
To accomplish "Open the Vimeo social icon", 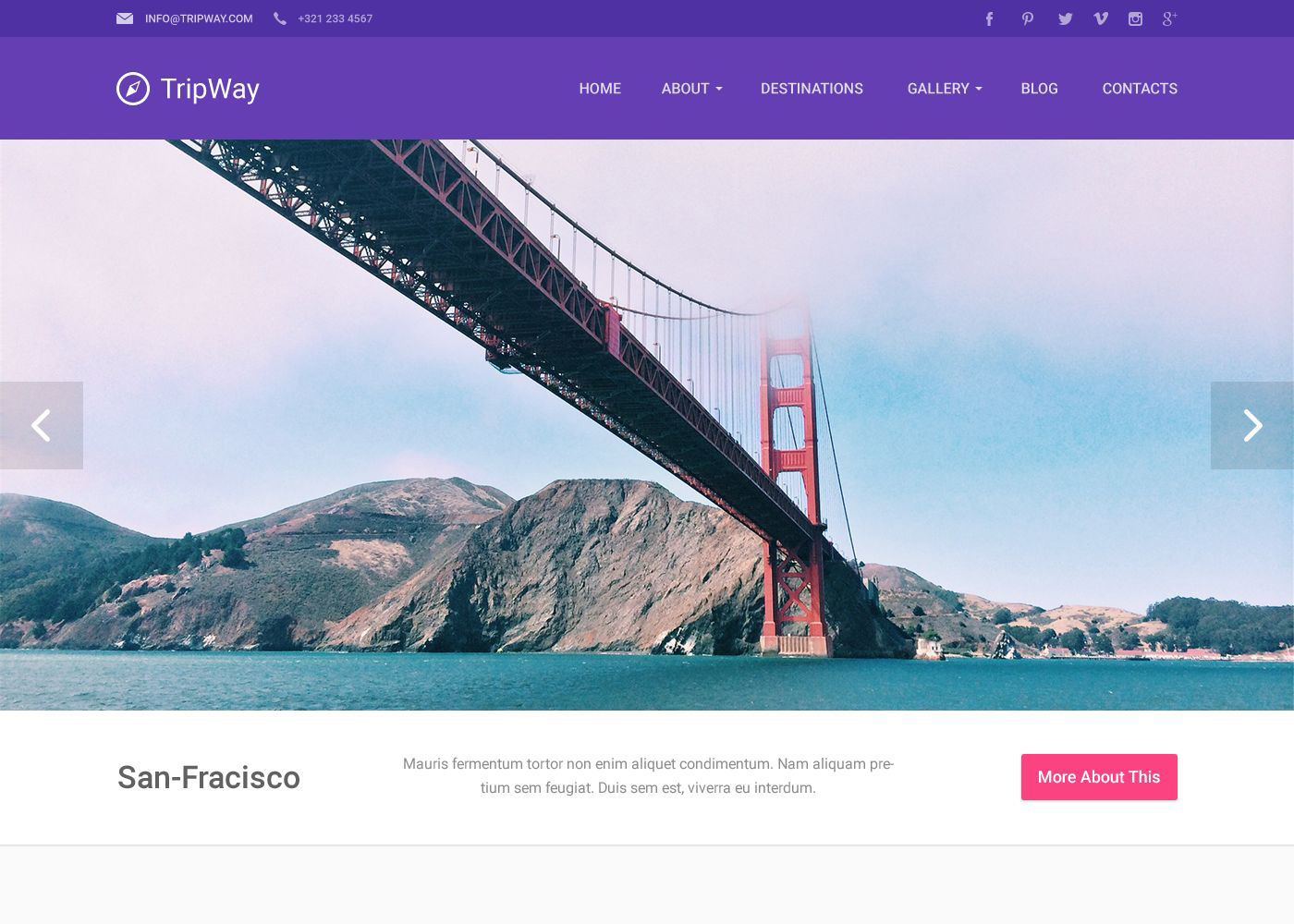I will [x=1100, y=18].
